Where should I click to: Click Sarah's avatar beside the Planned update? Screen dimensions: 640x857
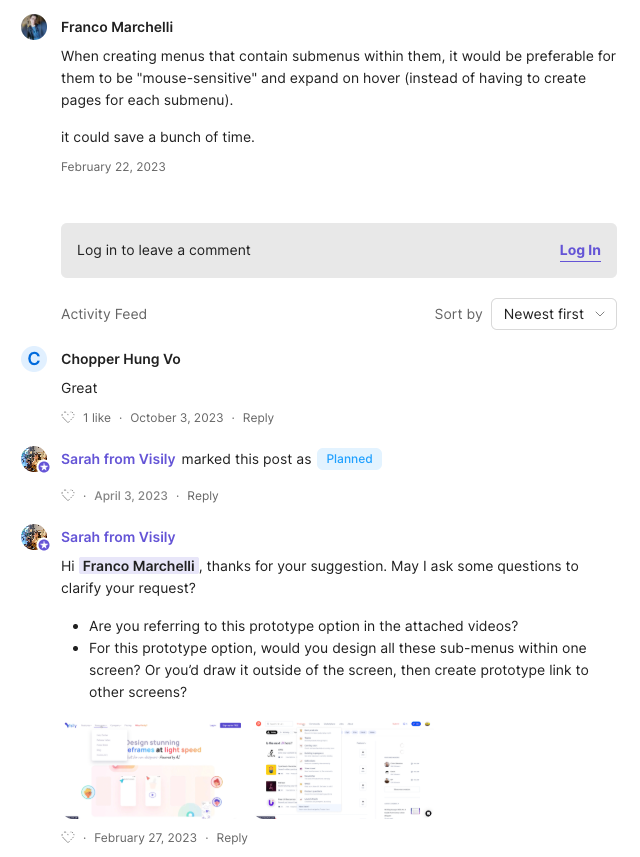point(34,459)
